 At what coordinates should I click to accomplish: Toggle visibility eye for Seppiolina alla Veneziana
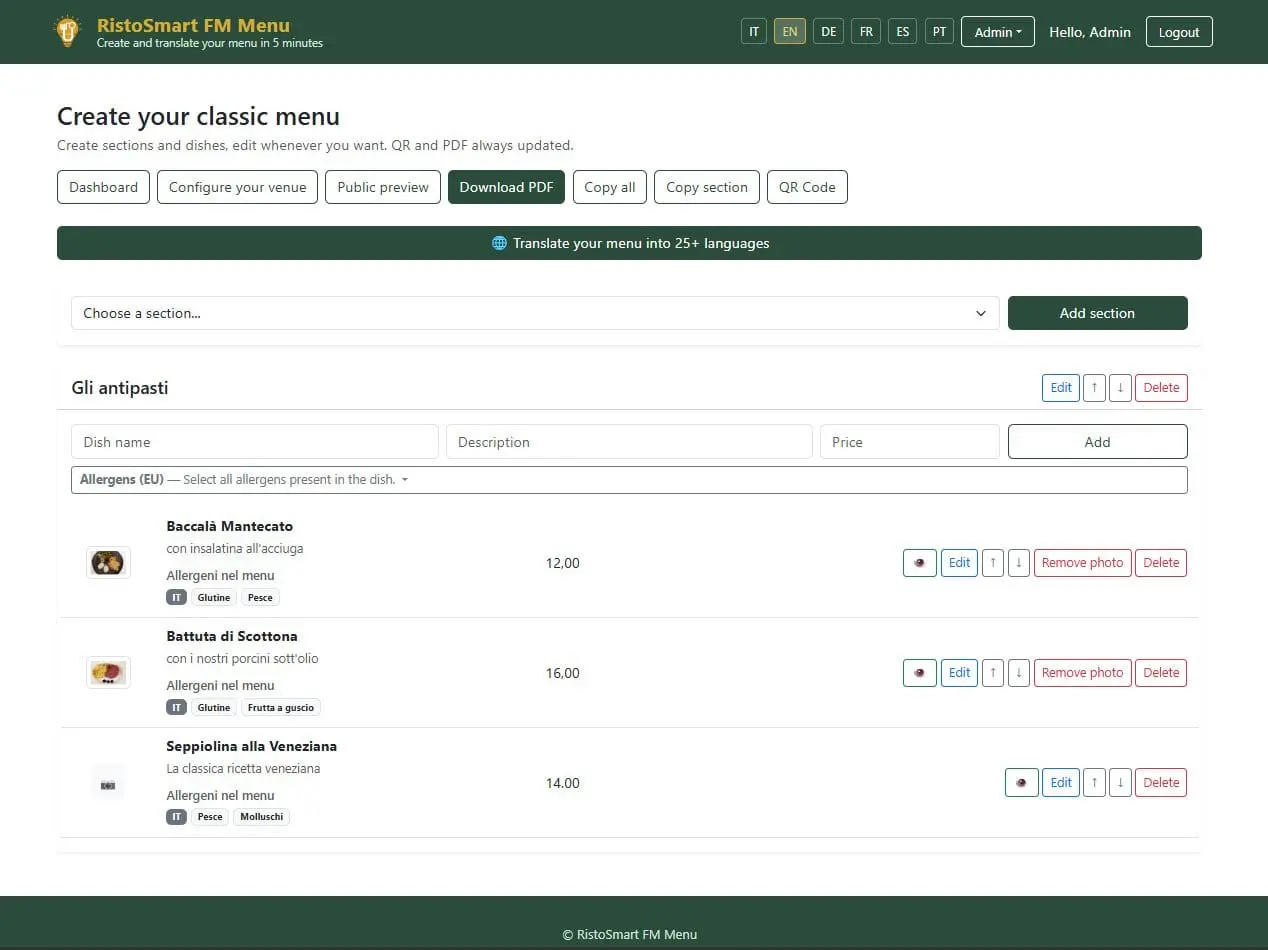click(x=1021, y=783)
